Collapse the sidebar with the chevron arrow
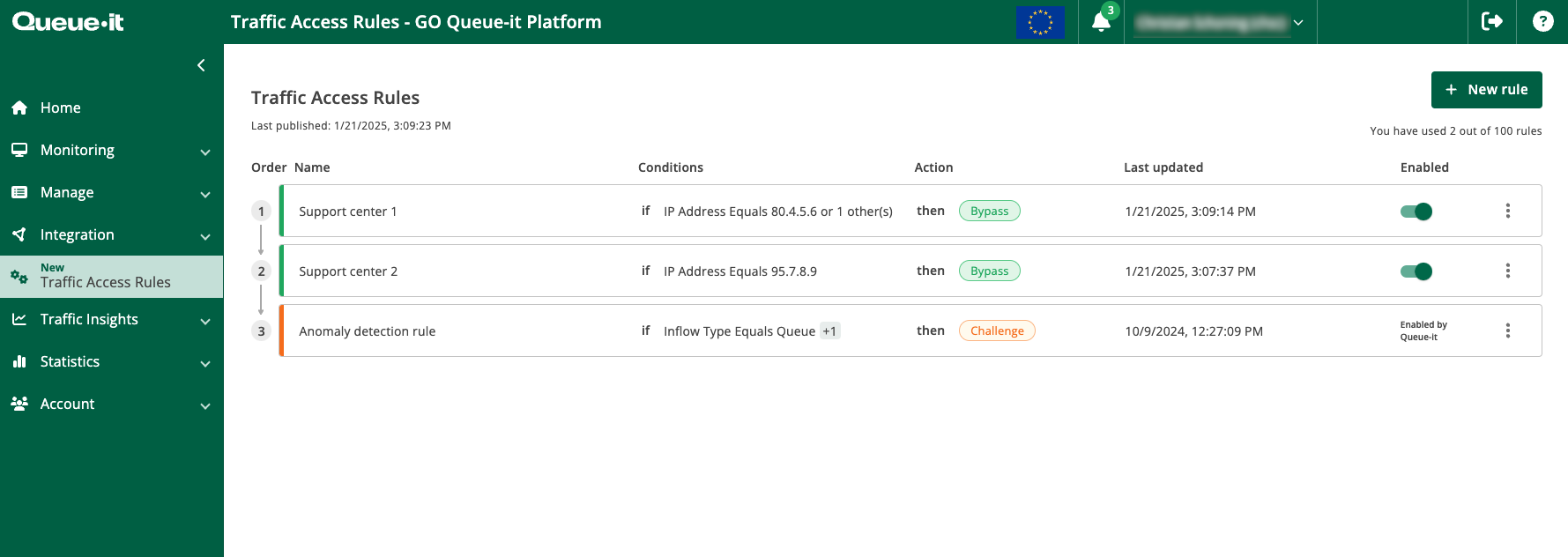Screen dimensions: 1568x557 201,65
